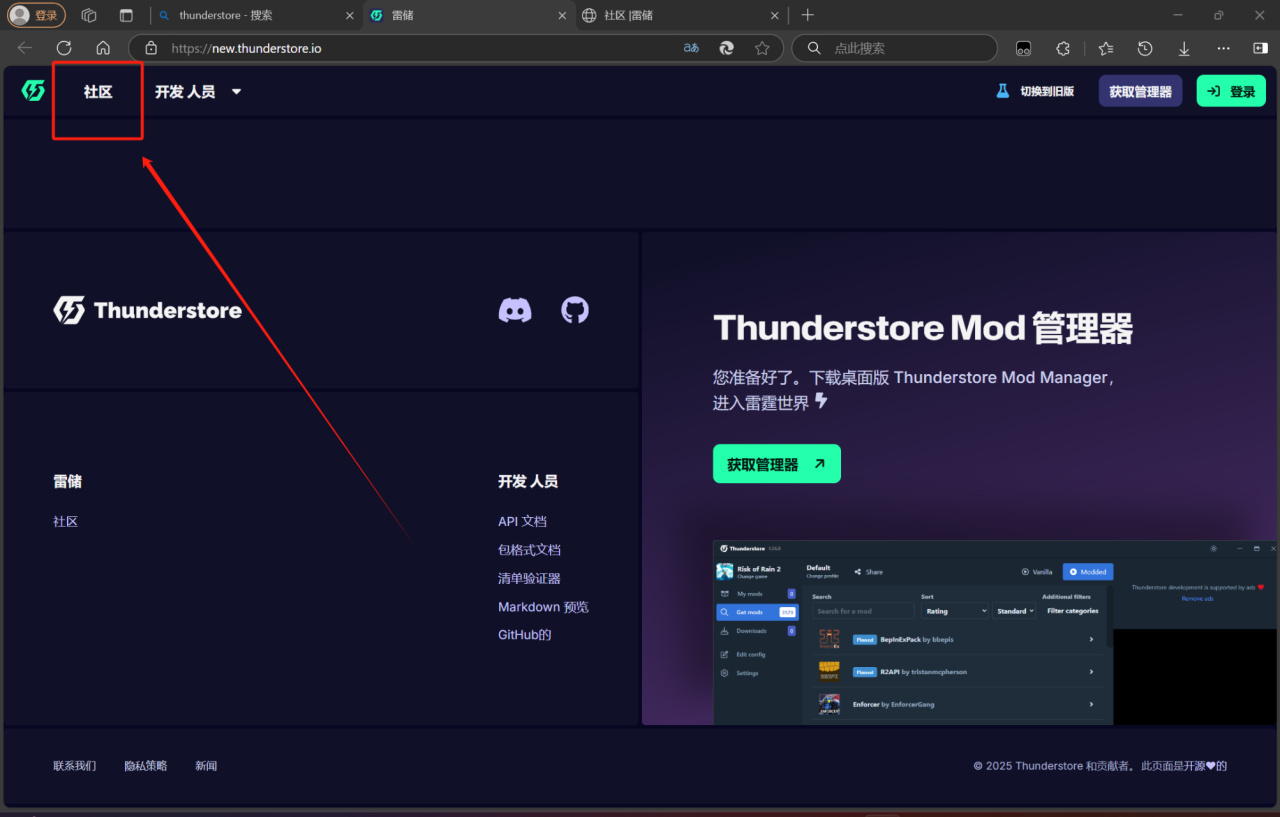Click the 获取管理器 button in header

(x=1140, y=91)
